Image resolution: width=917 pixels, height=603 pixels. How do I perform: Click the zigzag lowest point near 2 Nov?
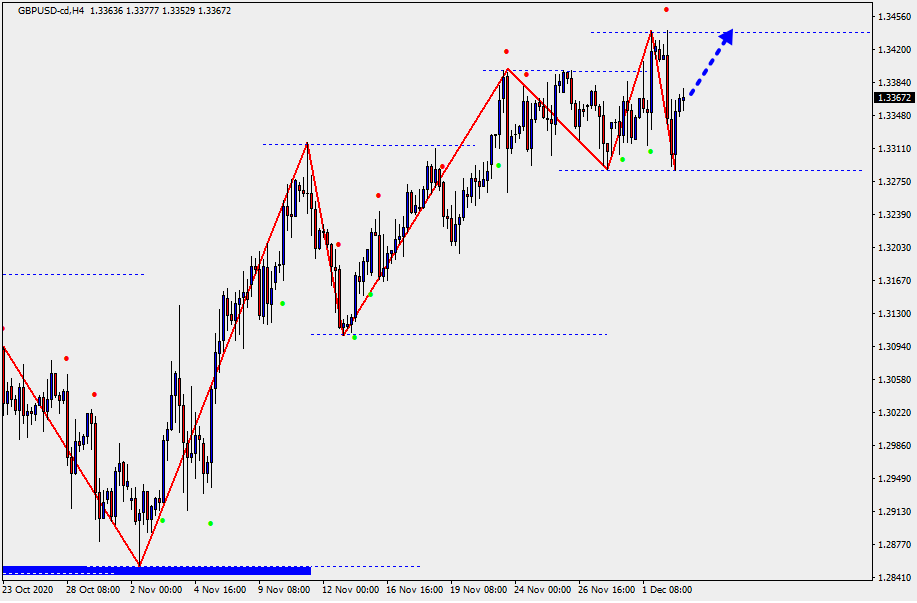click(x=140, y=566)
